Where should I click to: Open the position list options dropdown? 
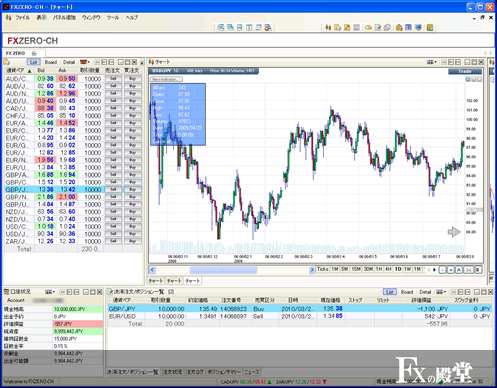(x=441, y=292)
